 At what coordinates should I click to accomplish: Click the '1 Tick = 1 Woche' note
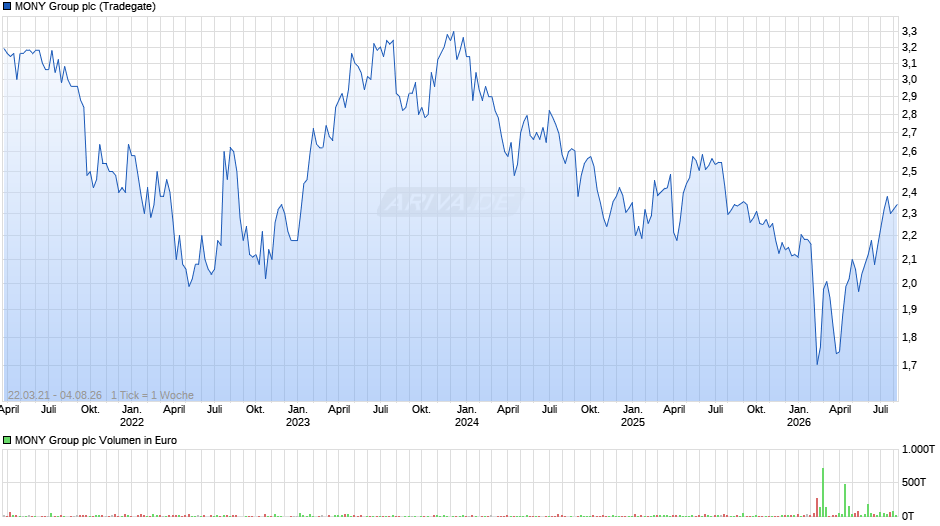(152, 395)
